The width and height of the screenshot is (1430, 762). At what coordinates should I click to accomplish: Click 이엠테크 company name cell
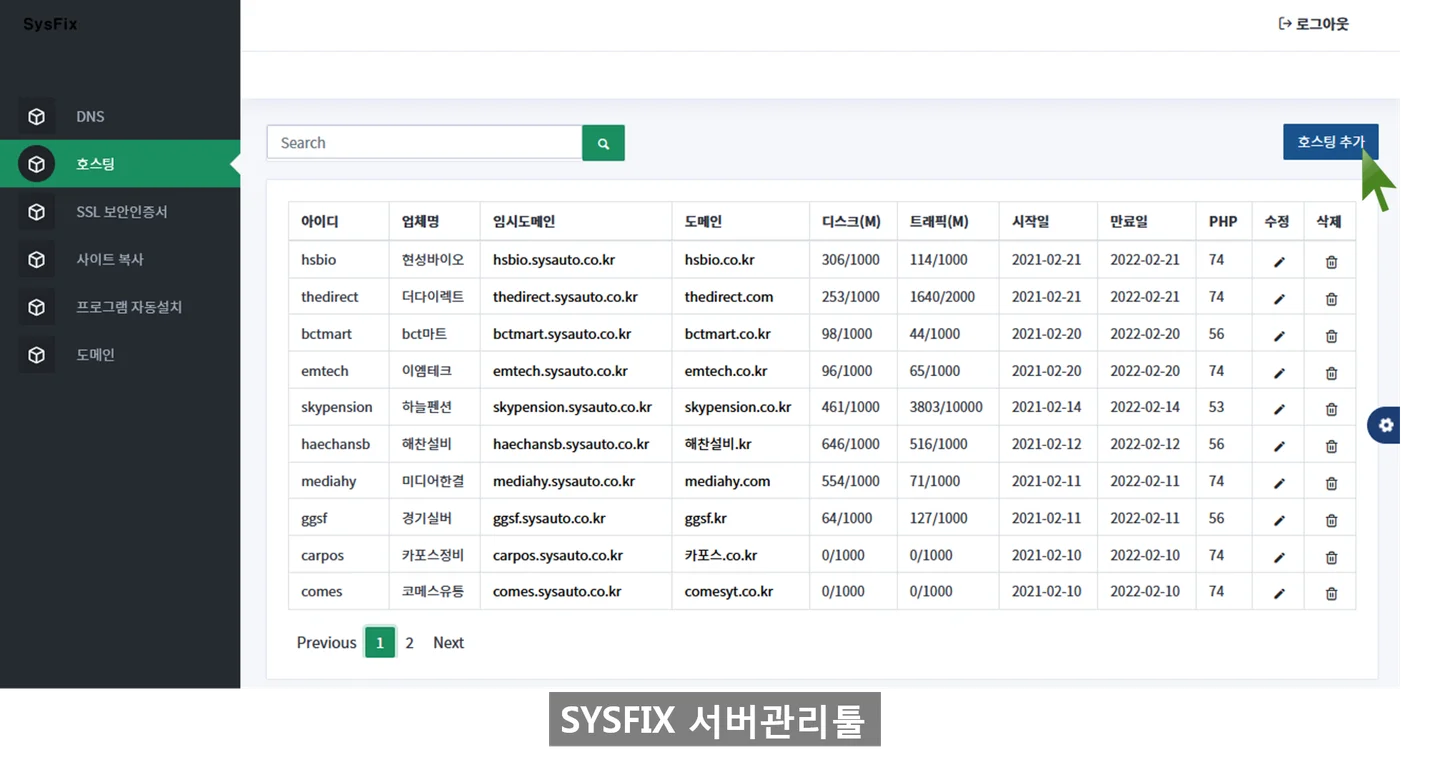(x=427, y=371)
